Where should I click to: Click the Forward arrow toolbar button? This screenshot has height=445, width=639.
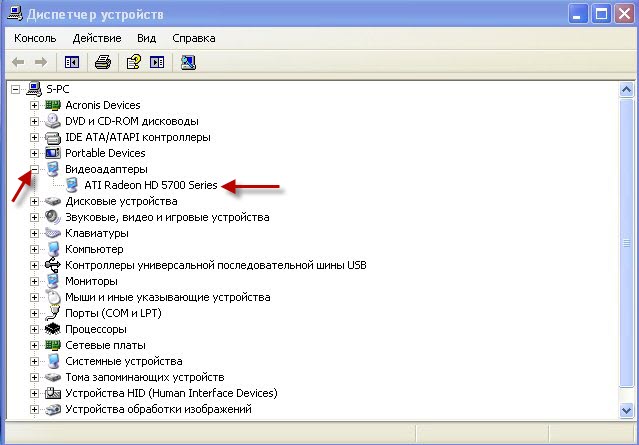pyautogui.click(x=41, y=62)
